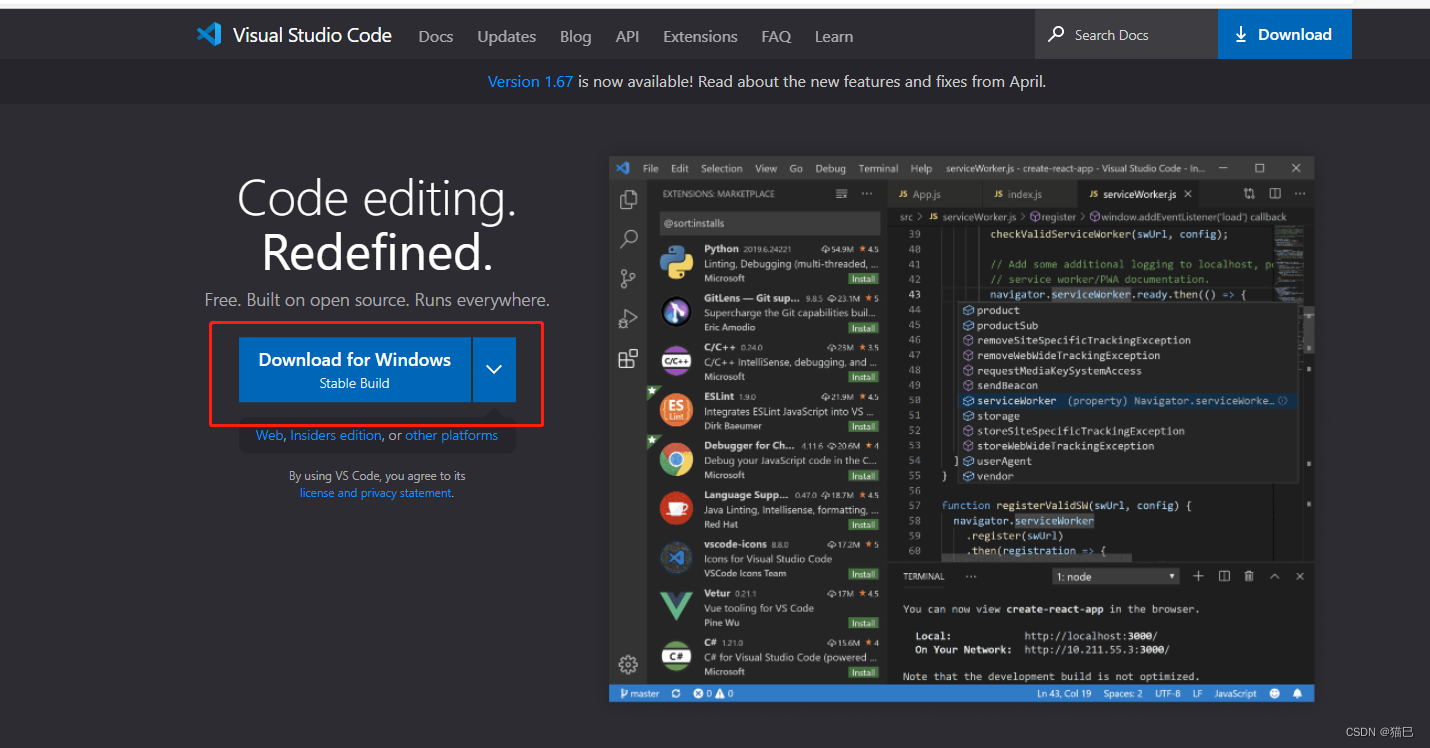Maximize terminal panel with the up chevron
Screen dimensions: 1430x748
pos(1275,576)
